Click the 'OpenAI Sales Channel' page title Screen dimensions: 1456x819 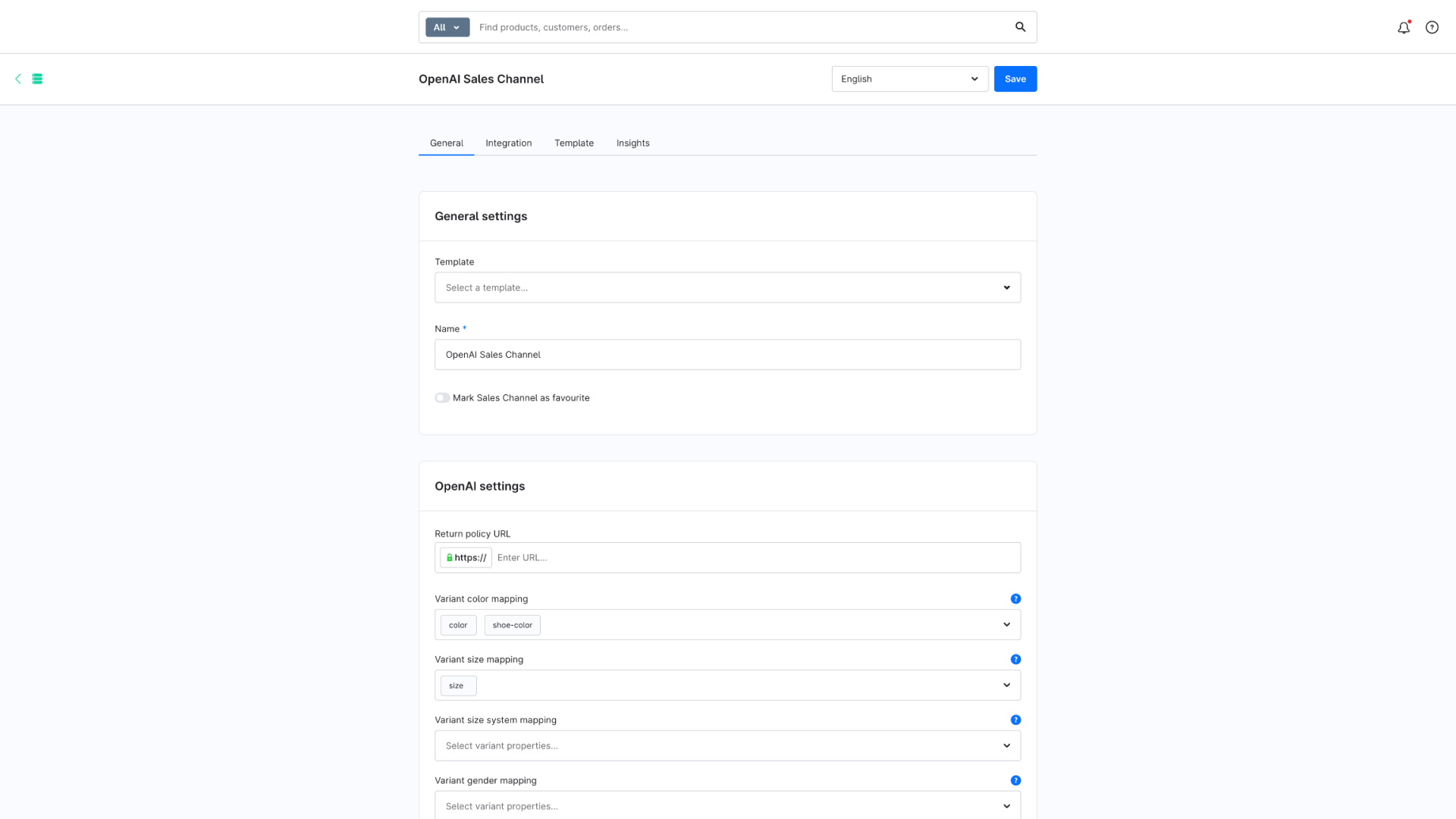click(x=481, y=79)
